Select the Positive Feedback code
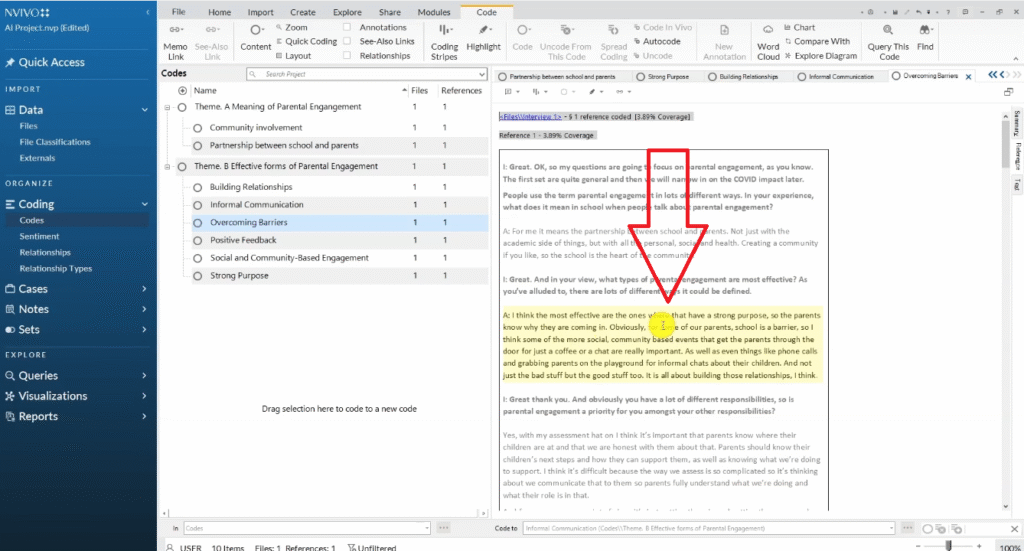Screen dimensions: 1024x551 (243, 240)
